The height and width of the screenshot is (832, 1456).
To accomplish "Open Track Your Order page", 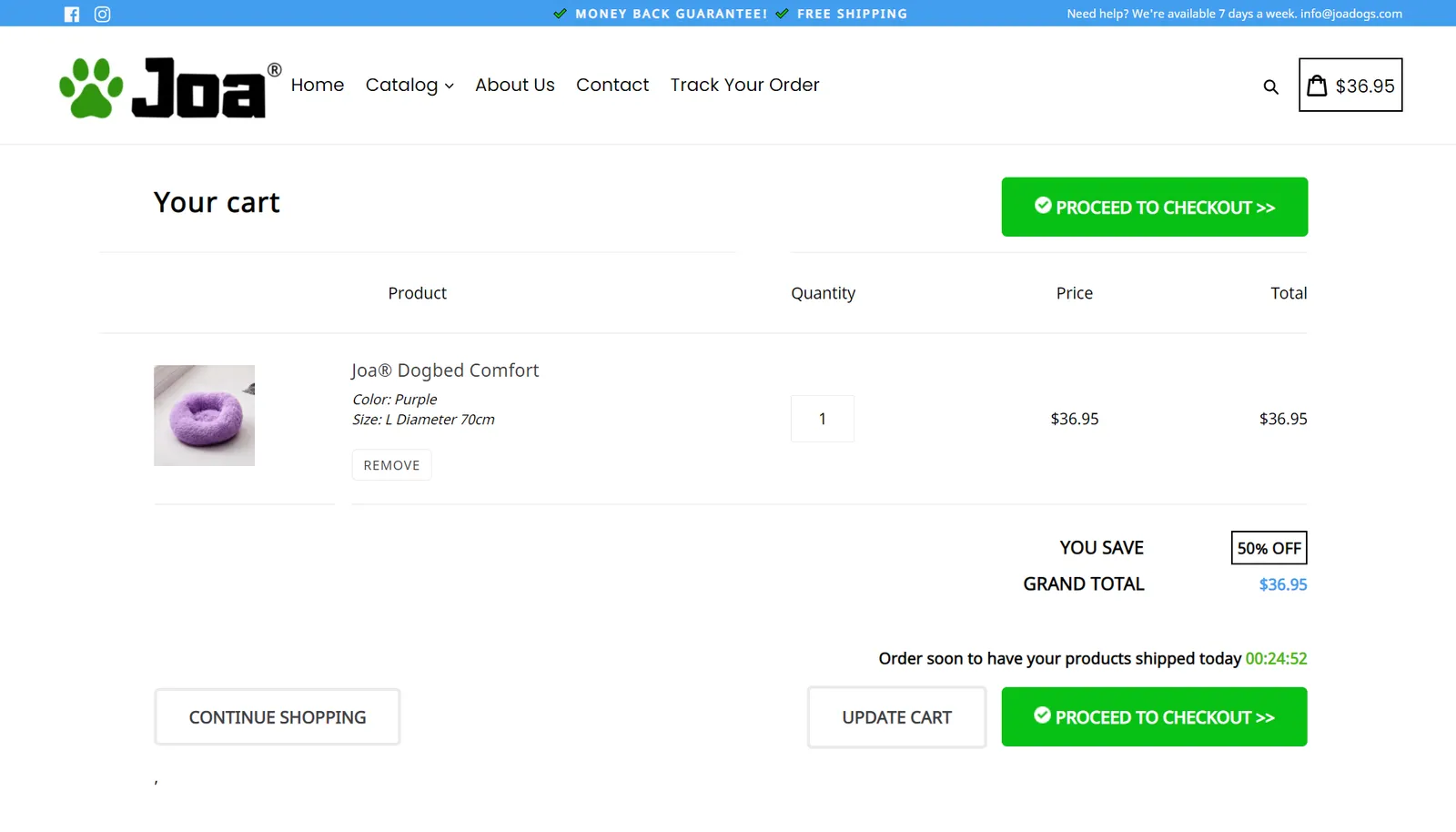I will point(745,85).
